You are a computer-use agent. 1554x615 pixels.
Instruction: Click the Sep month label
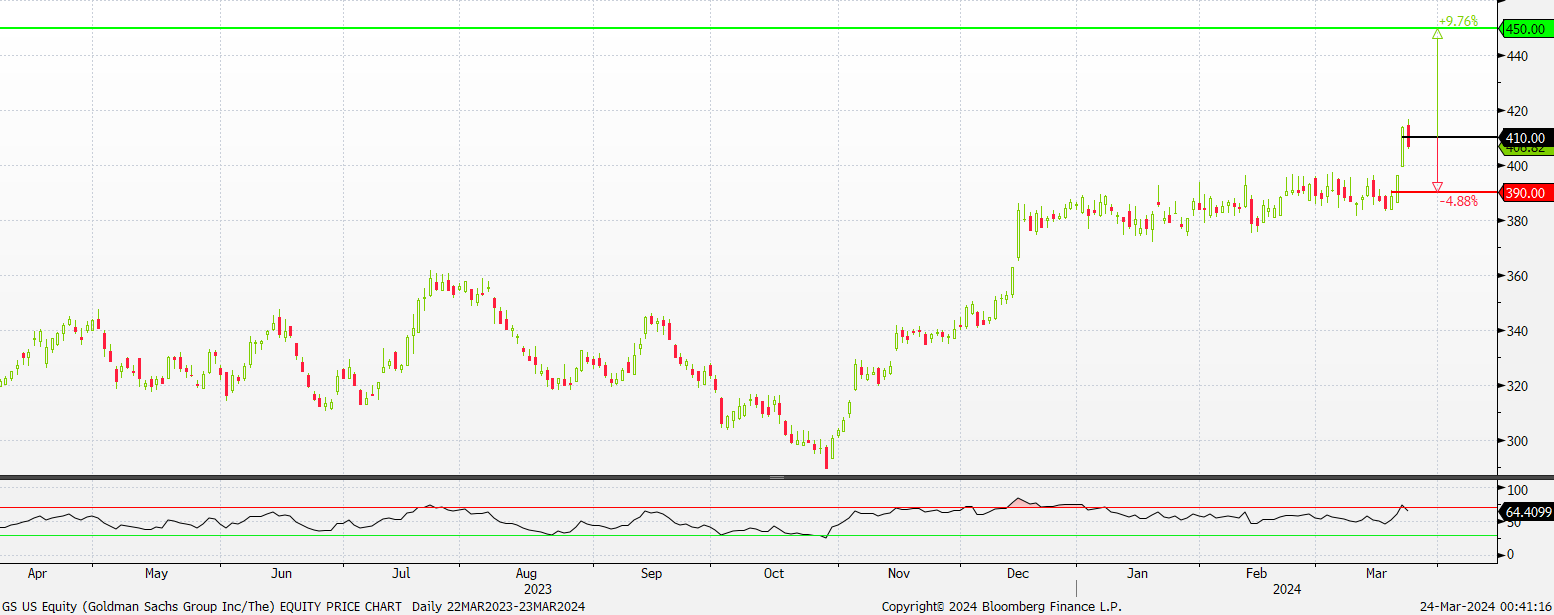651,575
